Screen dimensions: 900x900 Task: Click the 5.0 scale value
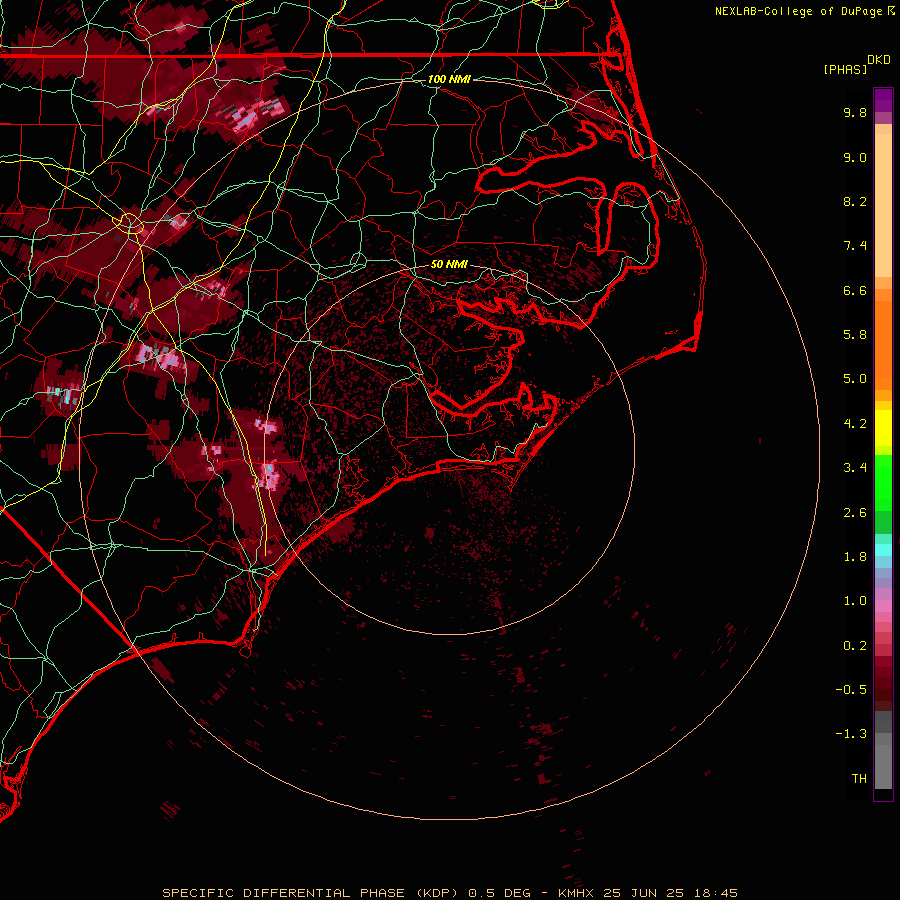pos(855,379)
